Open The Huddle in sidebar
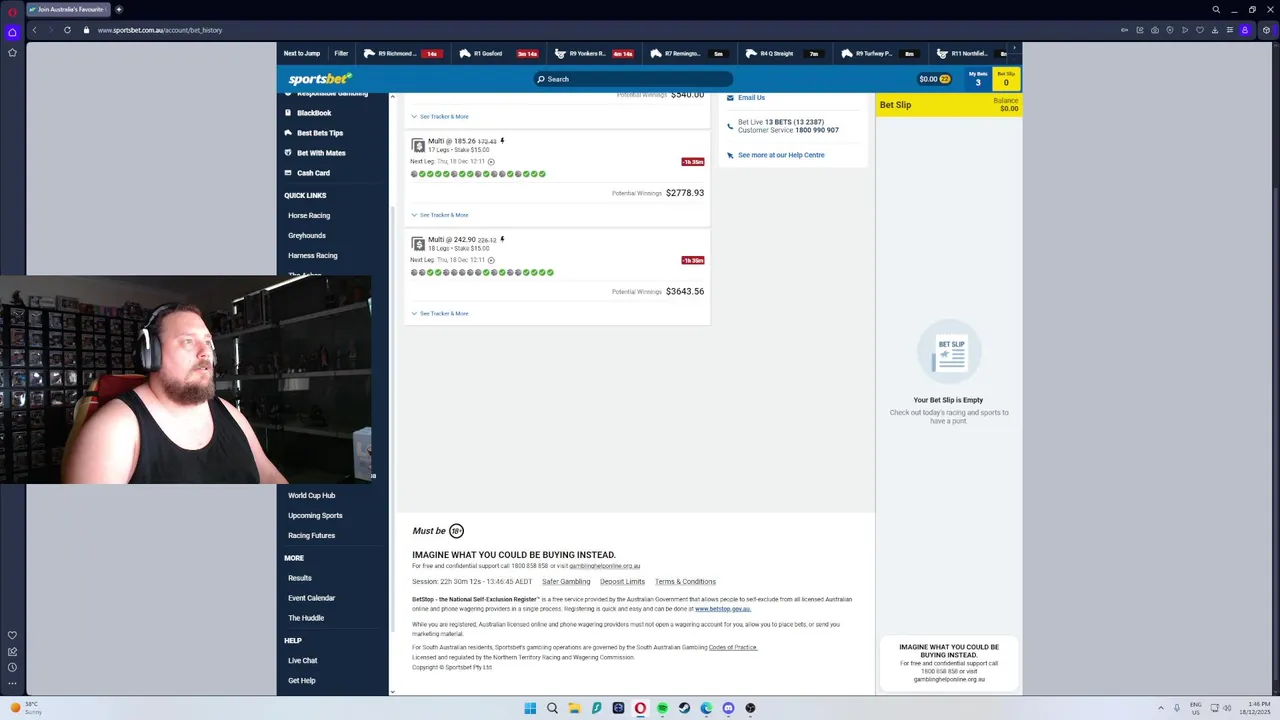The image size is (1280, 720). coord(306,618)
